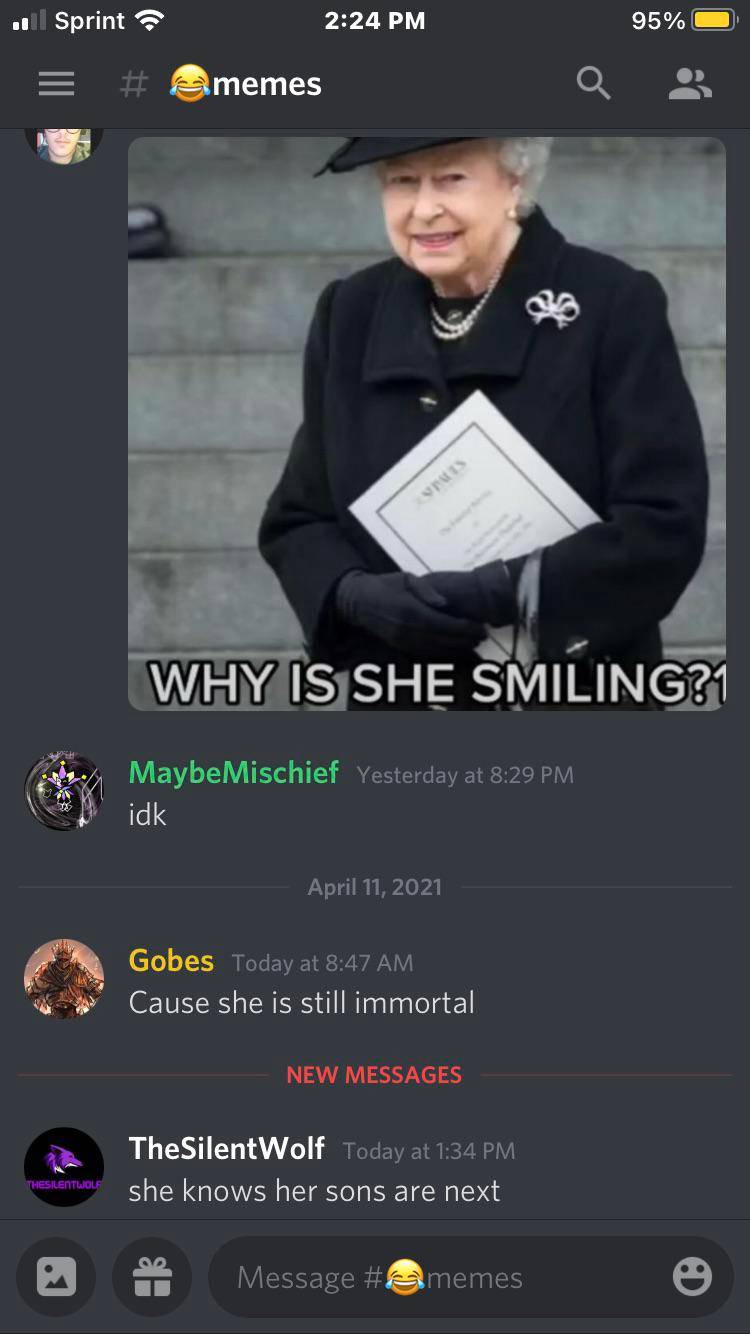
Task: Tap the battery indicator in status bar
Action: tap(714, 20)
